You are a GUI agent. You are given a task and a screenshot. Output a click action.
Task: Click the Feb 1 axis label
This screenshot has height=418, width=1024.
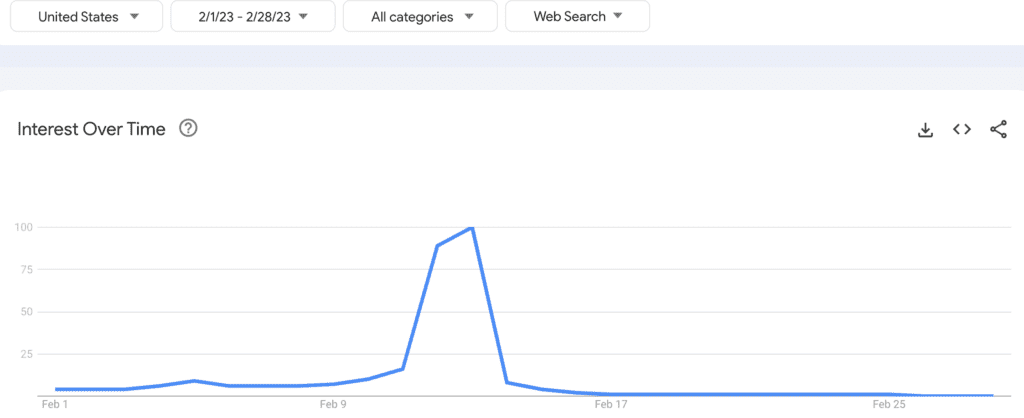point(54,405)
